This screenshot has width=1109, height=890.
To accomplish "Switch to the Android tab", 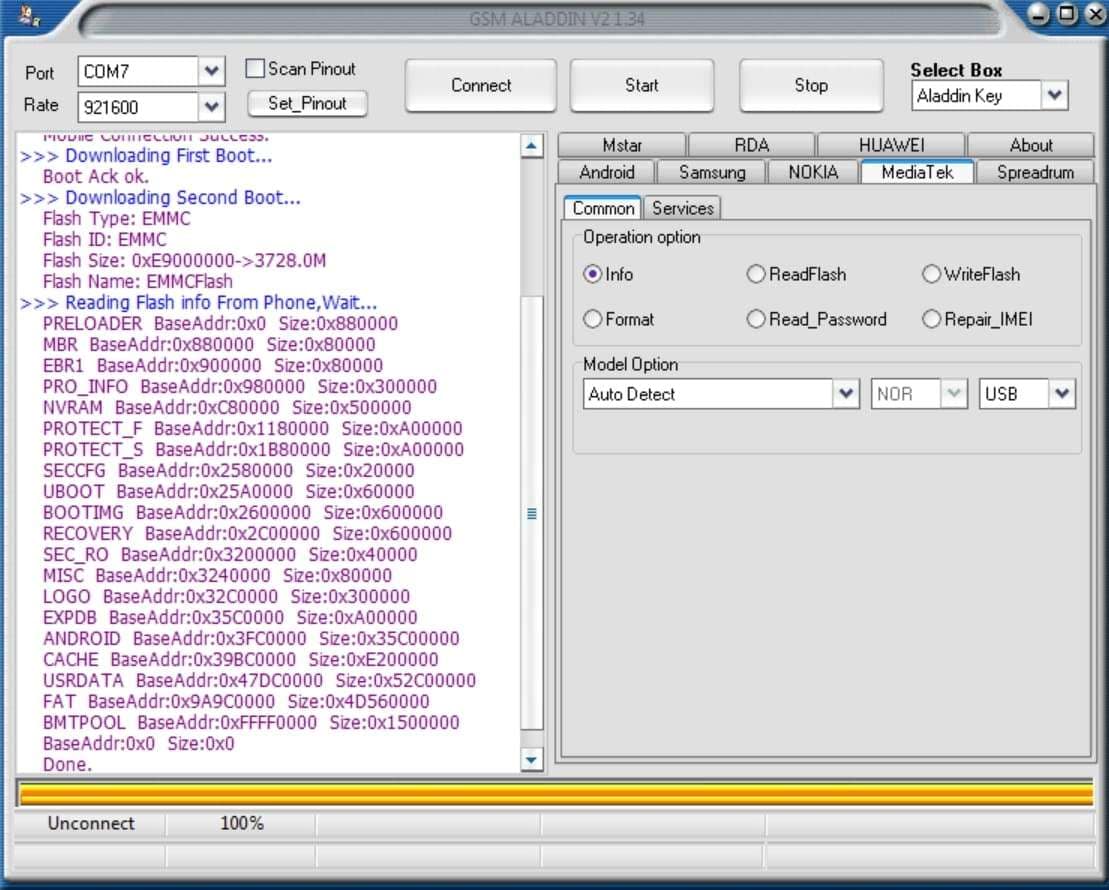I will click(x=606, y=172).
